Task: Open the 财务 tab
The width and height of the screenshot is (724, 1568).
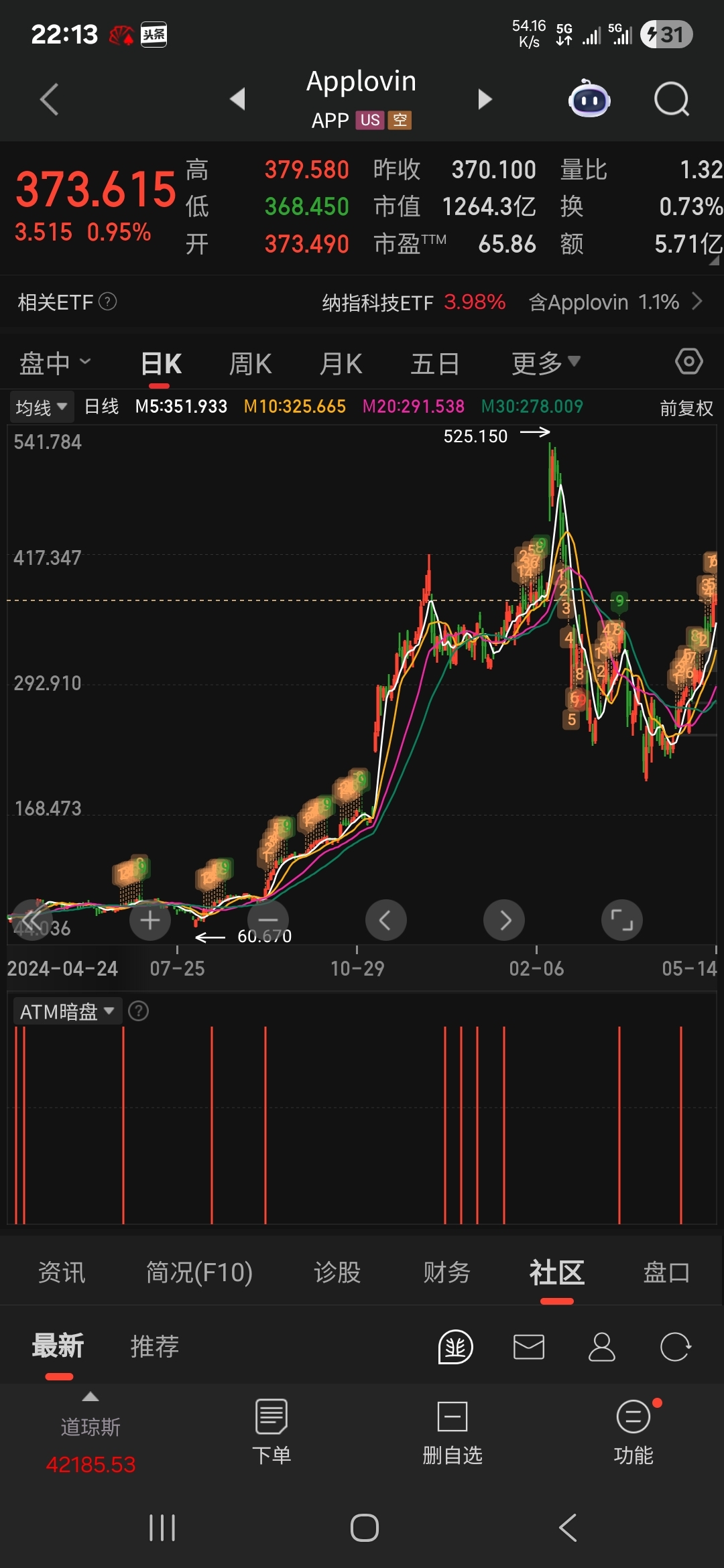Action: click(x=446, y=1272)
